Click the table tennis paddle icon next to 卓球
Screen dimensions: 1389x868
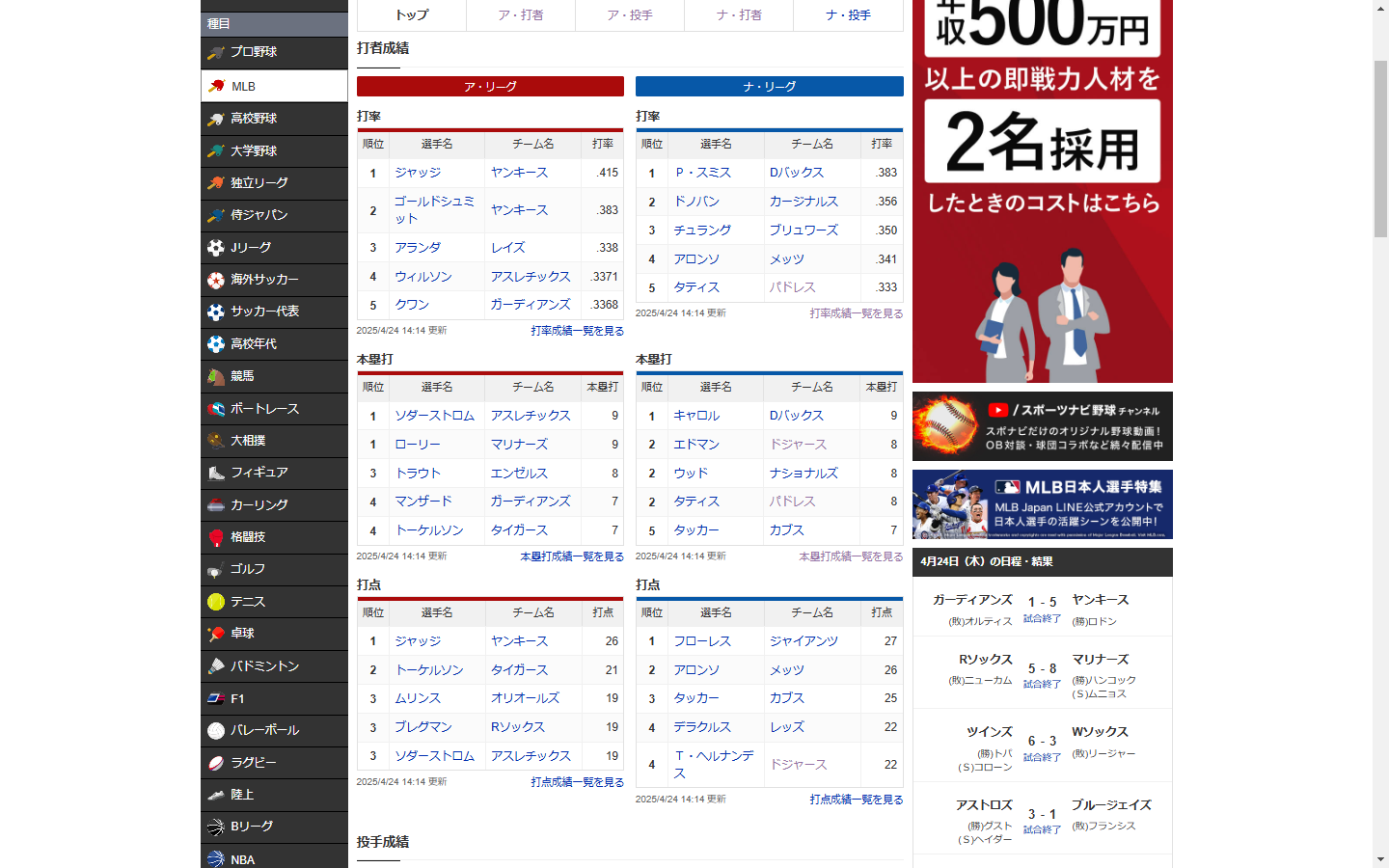[x=216, y=634]
